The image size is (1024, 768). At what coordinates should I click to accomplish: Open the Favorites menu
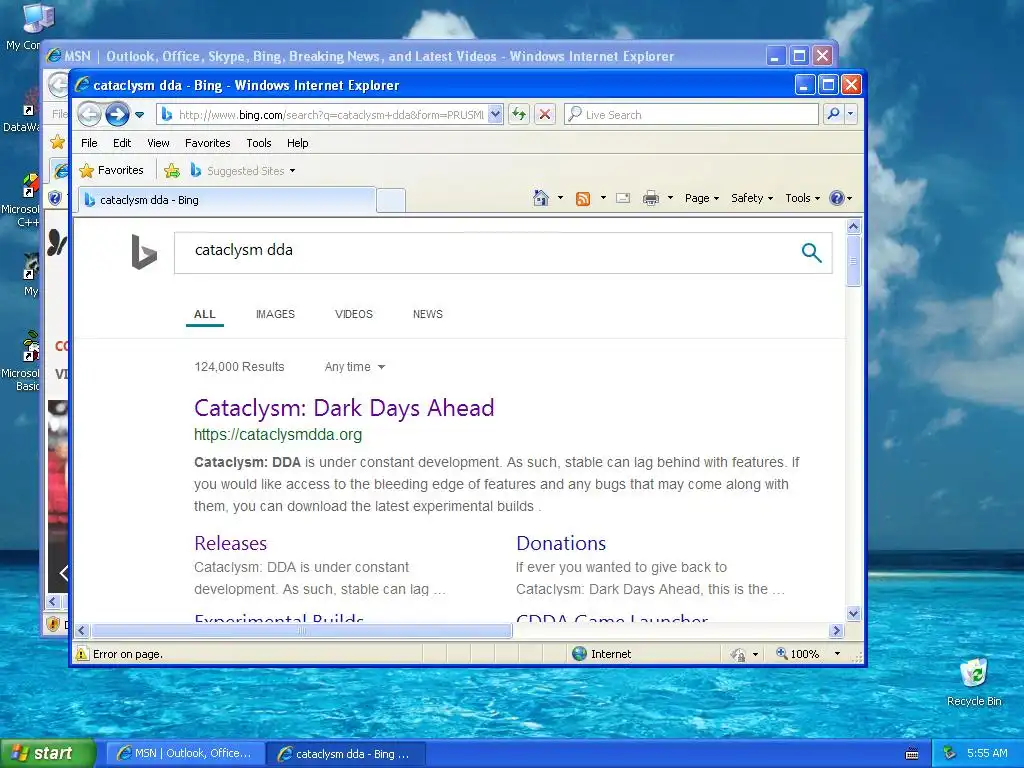coord(208,143)
